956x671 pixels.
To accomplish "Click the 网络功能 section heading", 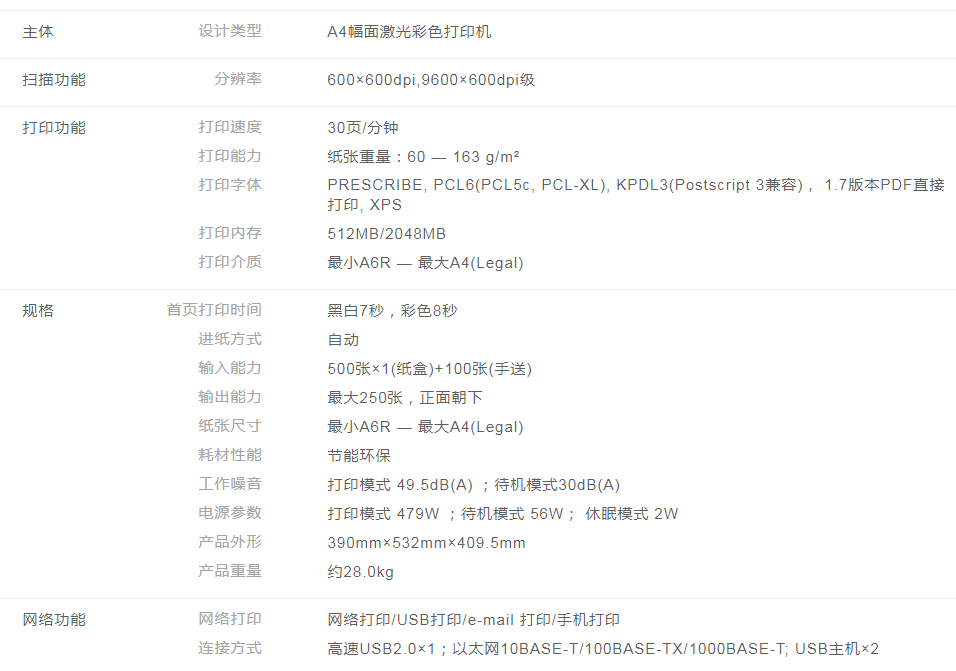I will pyautogui.click(x=54, y=620).
